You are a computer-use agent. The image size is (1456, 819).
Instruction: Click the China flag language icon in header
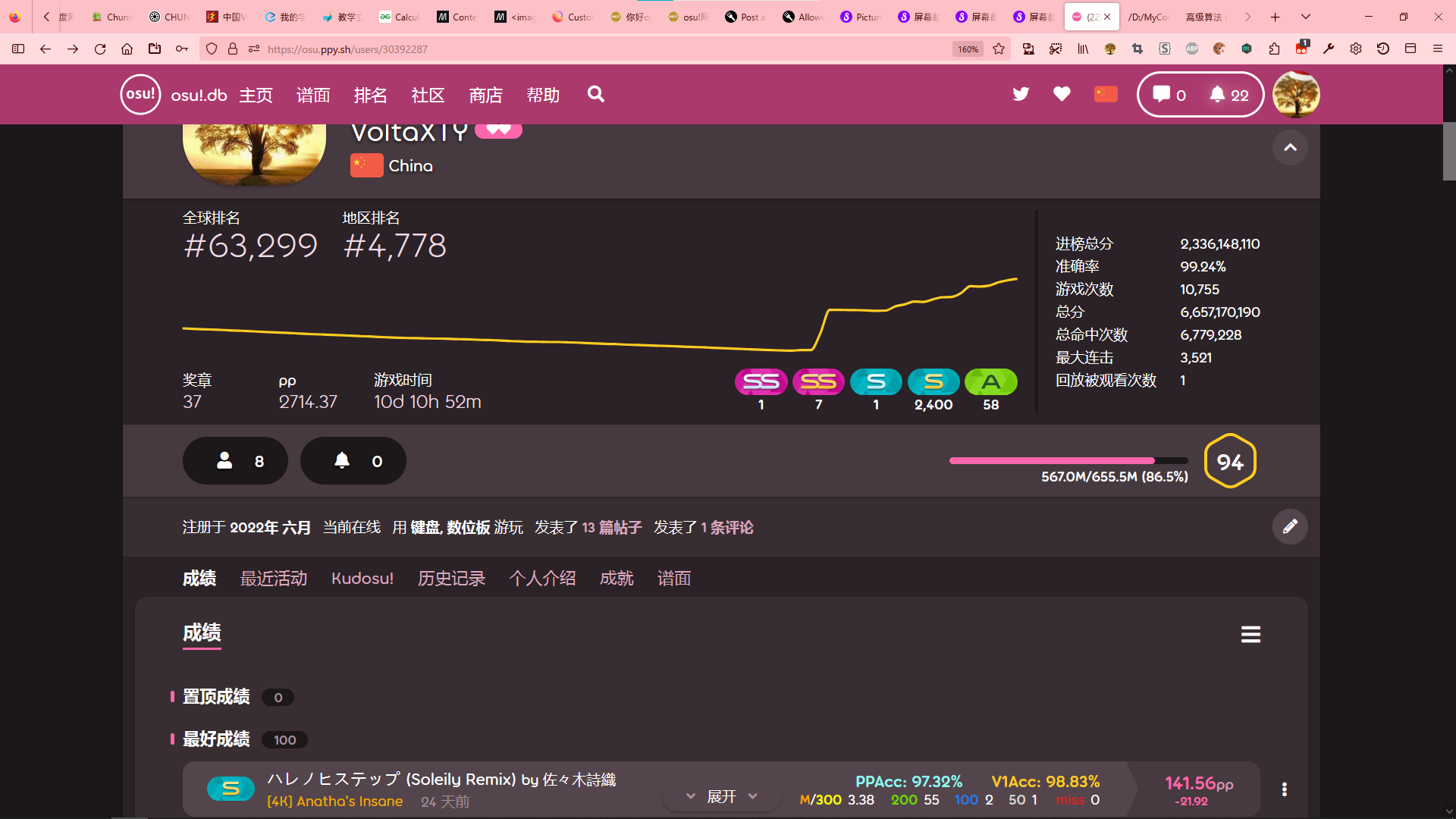tap(1106, 94)
